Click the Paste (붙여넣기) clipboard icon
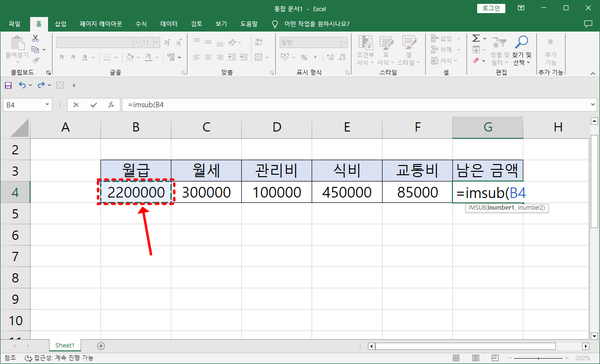Viewport: 600px width, 364px height. 17,43
